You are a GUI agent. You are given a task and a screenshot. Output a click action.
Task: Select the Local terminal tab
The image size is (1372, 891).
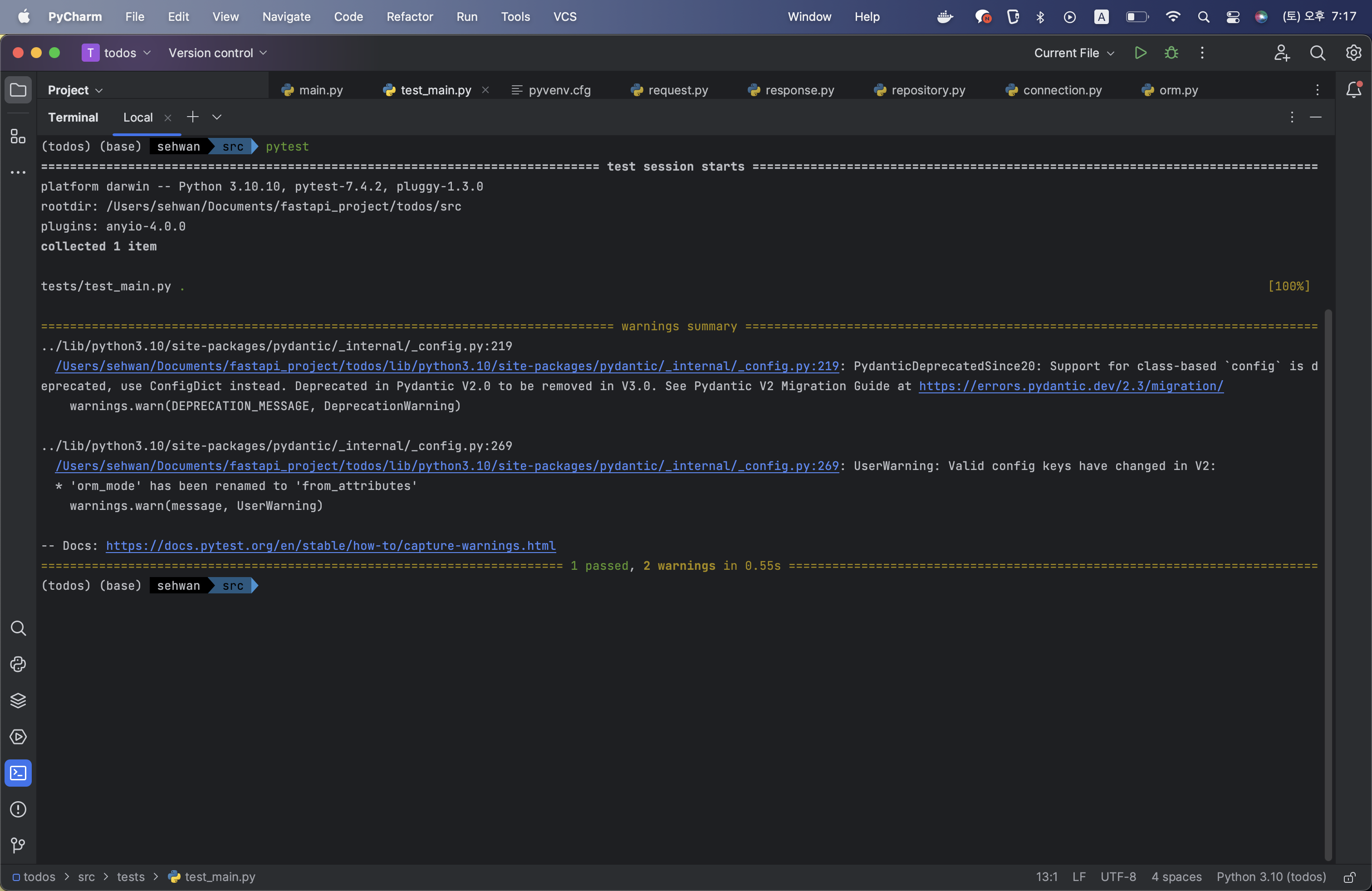pos(138,117)
